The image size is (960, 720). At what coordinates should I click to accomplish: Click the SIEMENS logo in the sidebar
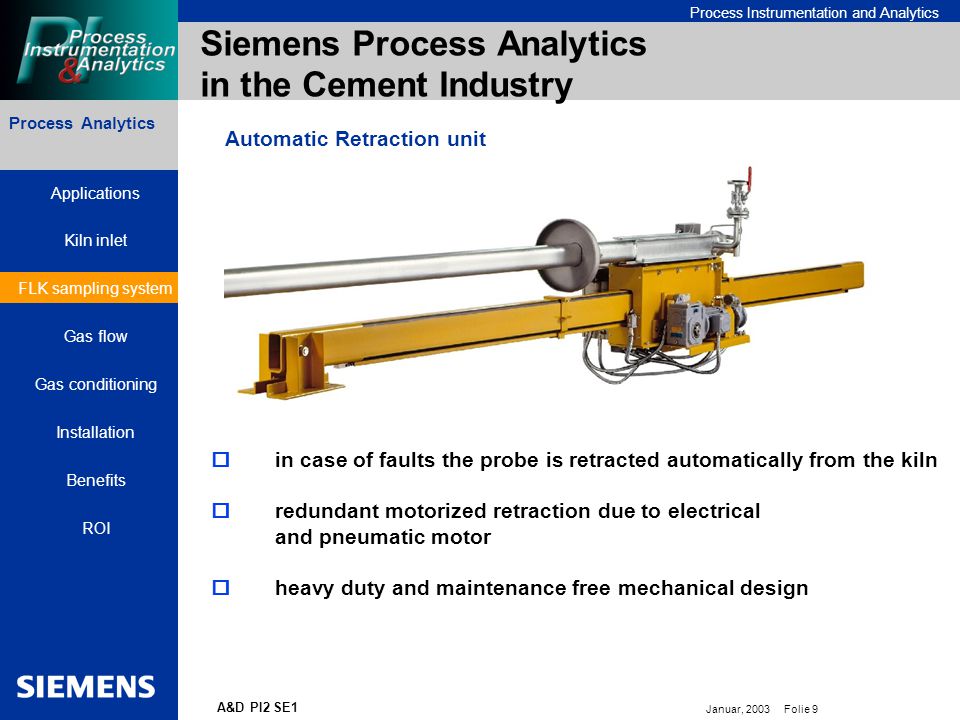[86, 687]
